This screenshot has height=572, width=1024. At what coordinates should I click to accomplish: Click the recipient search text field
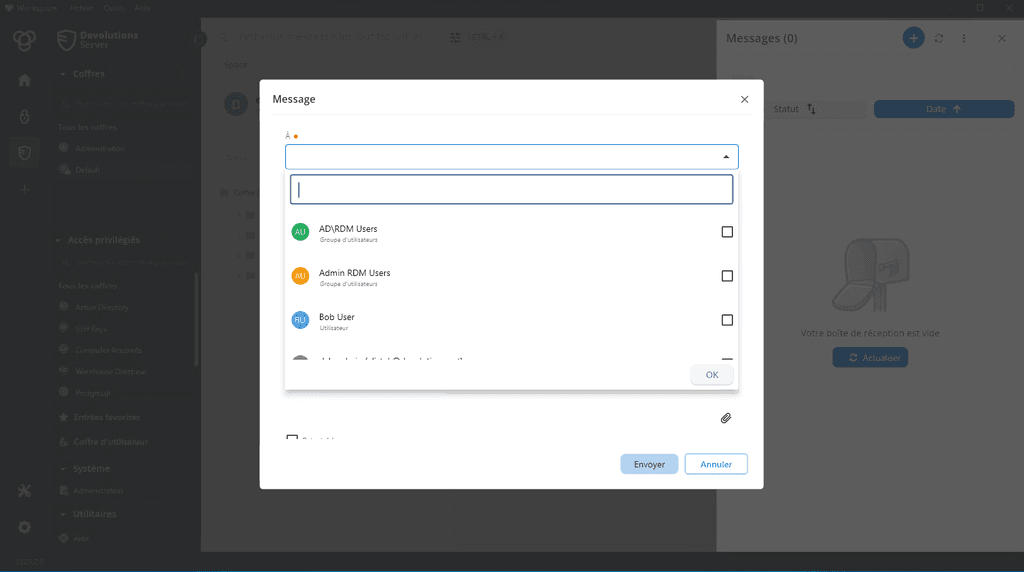tap(511, 190)
